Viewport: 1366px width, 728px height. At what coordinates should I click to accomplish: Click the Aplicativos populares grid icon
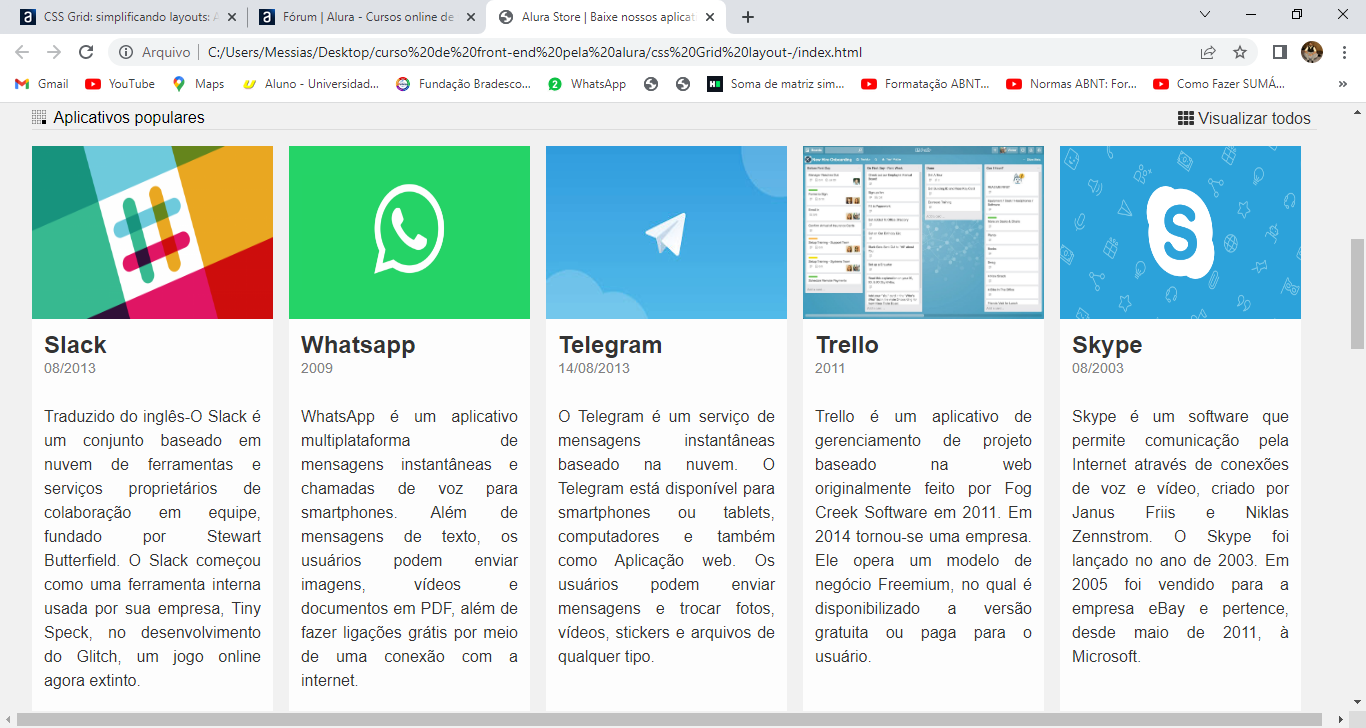tap(40, 117)
